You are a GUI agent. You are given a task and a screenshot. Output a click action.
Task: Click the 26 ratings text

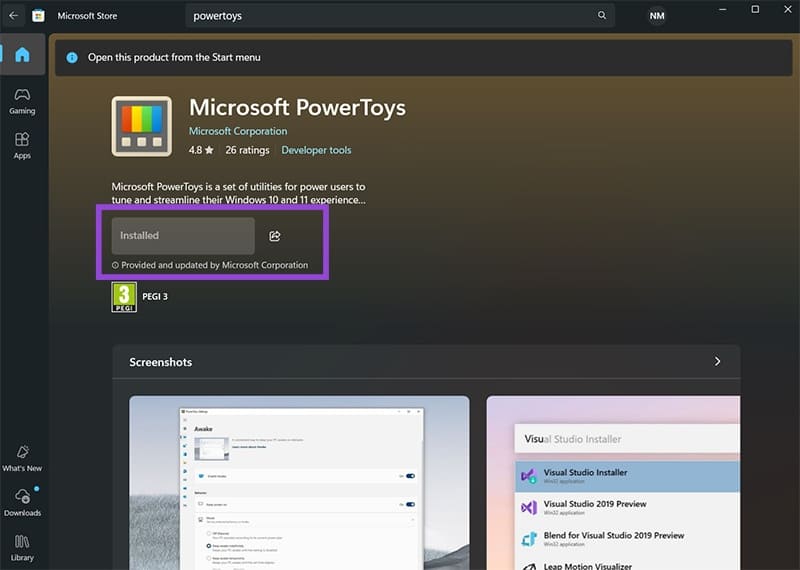247,150
